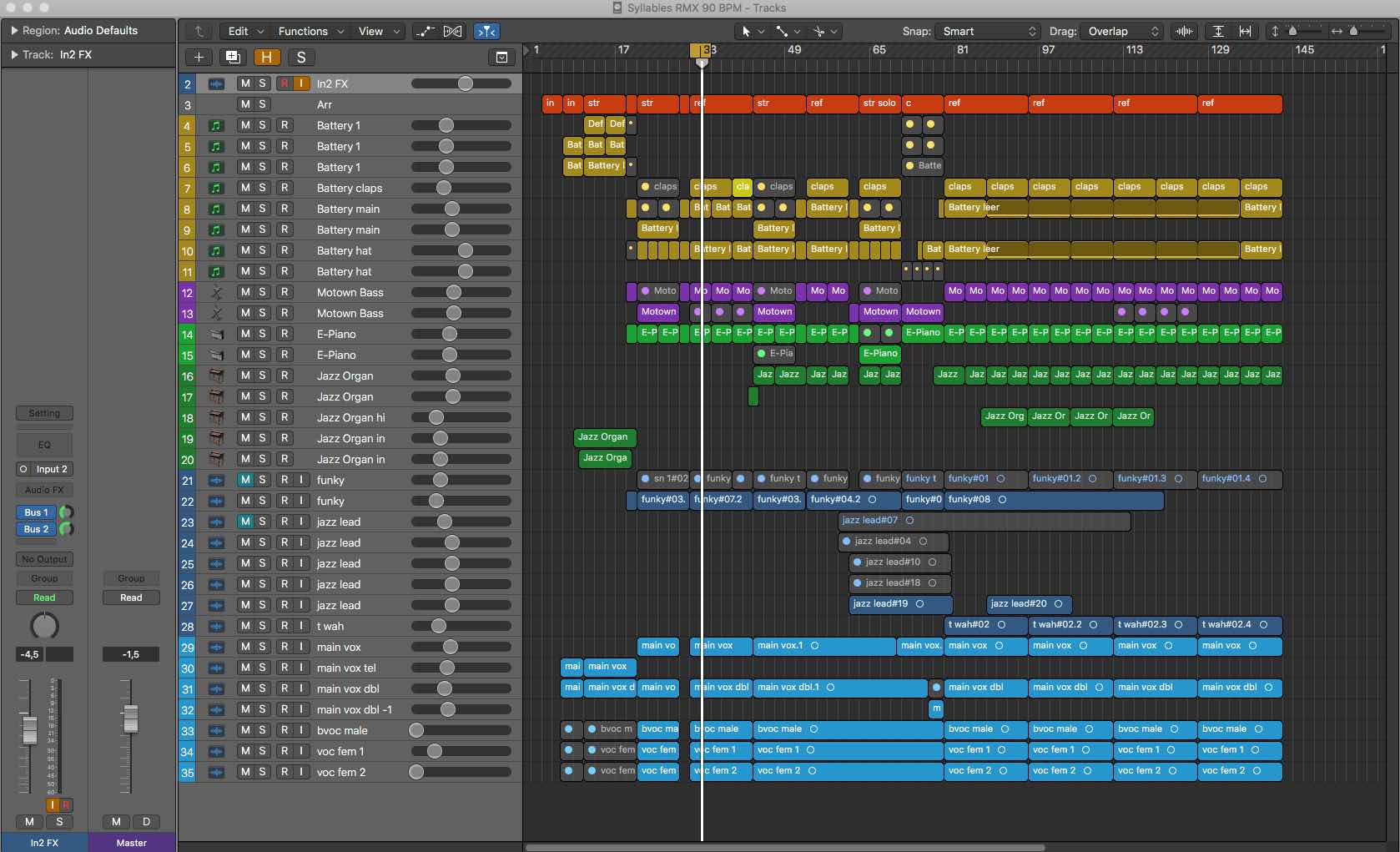1400x852 pixels.
Task: Open the pointer tool selection menu
Action: pos(752,31)
